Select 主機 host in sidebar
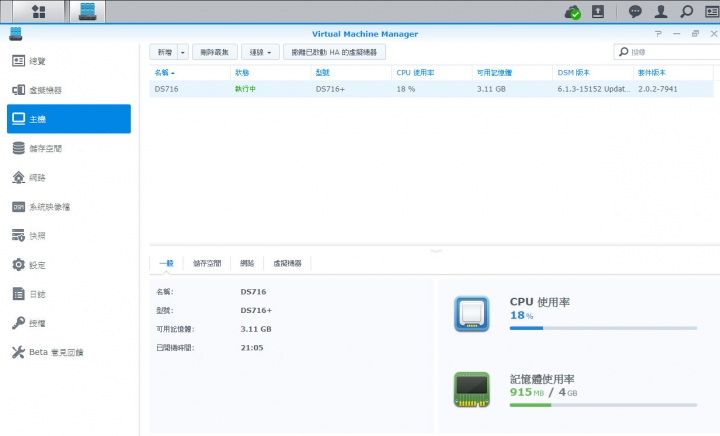This screenshot has height=436, width=720. (x=69, y=119)
